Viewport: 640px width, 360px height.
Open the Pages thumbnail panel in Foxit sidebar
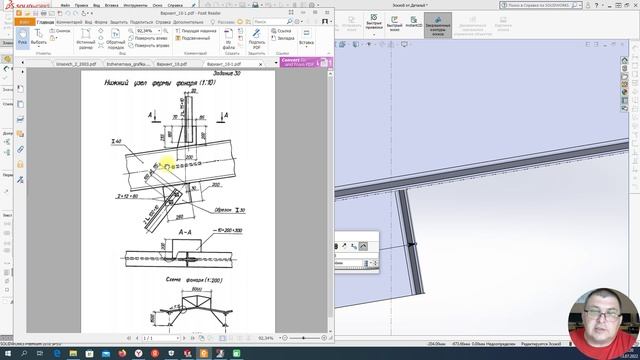[20, 104]
